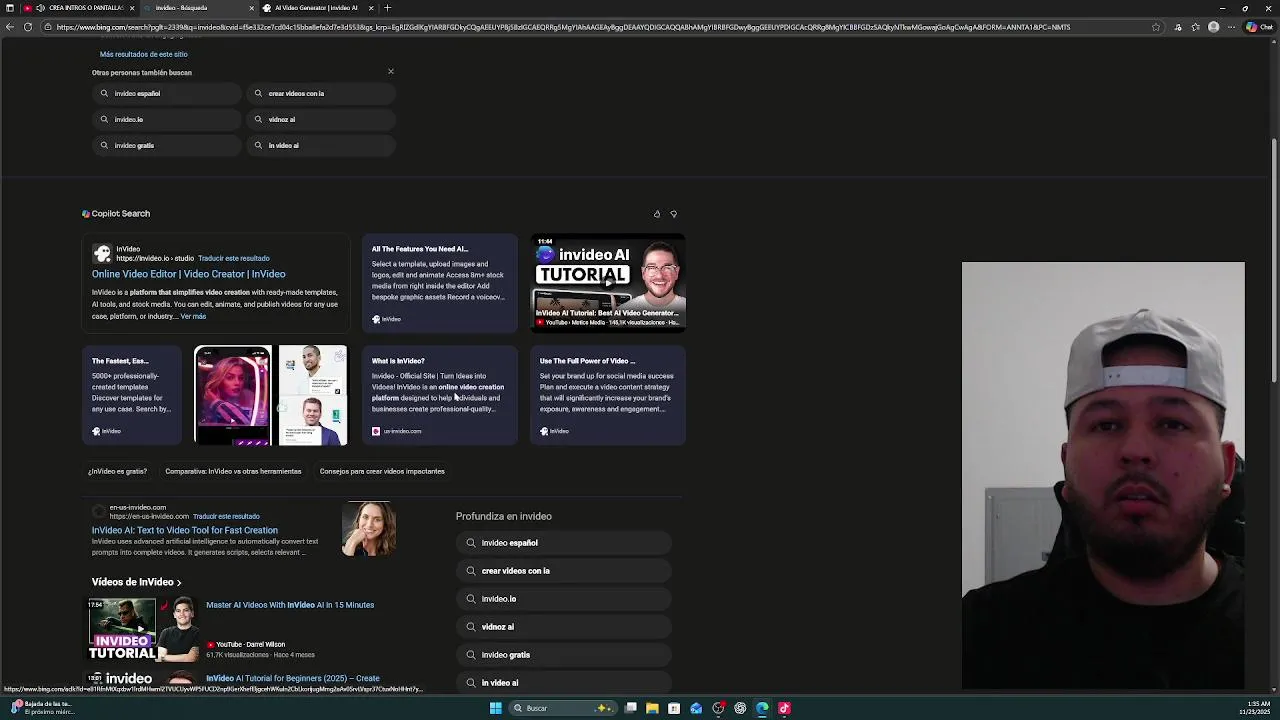Screen dimensions: 1280x720
Task: Select the '¿InVideo es gratis?' chip
Action: 117,471
